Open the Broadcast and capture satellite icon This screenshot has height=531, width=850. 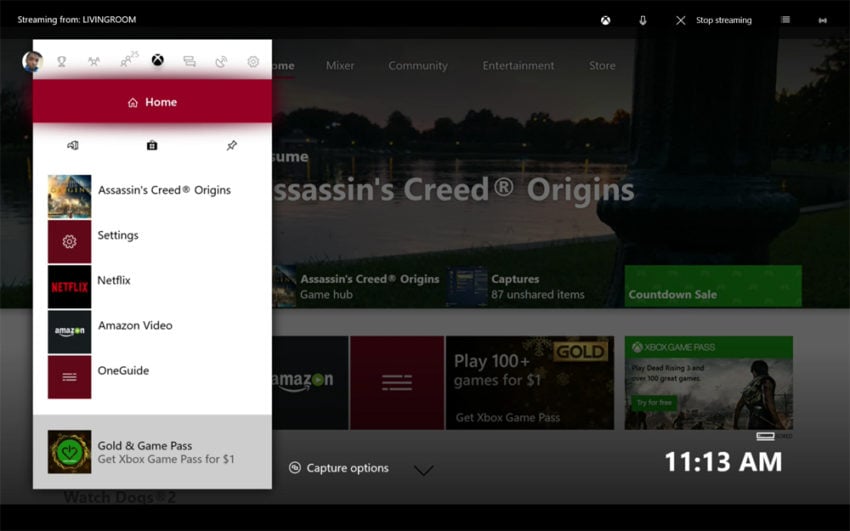tap(221, 62)
